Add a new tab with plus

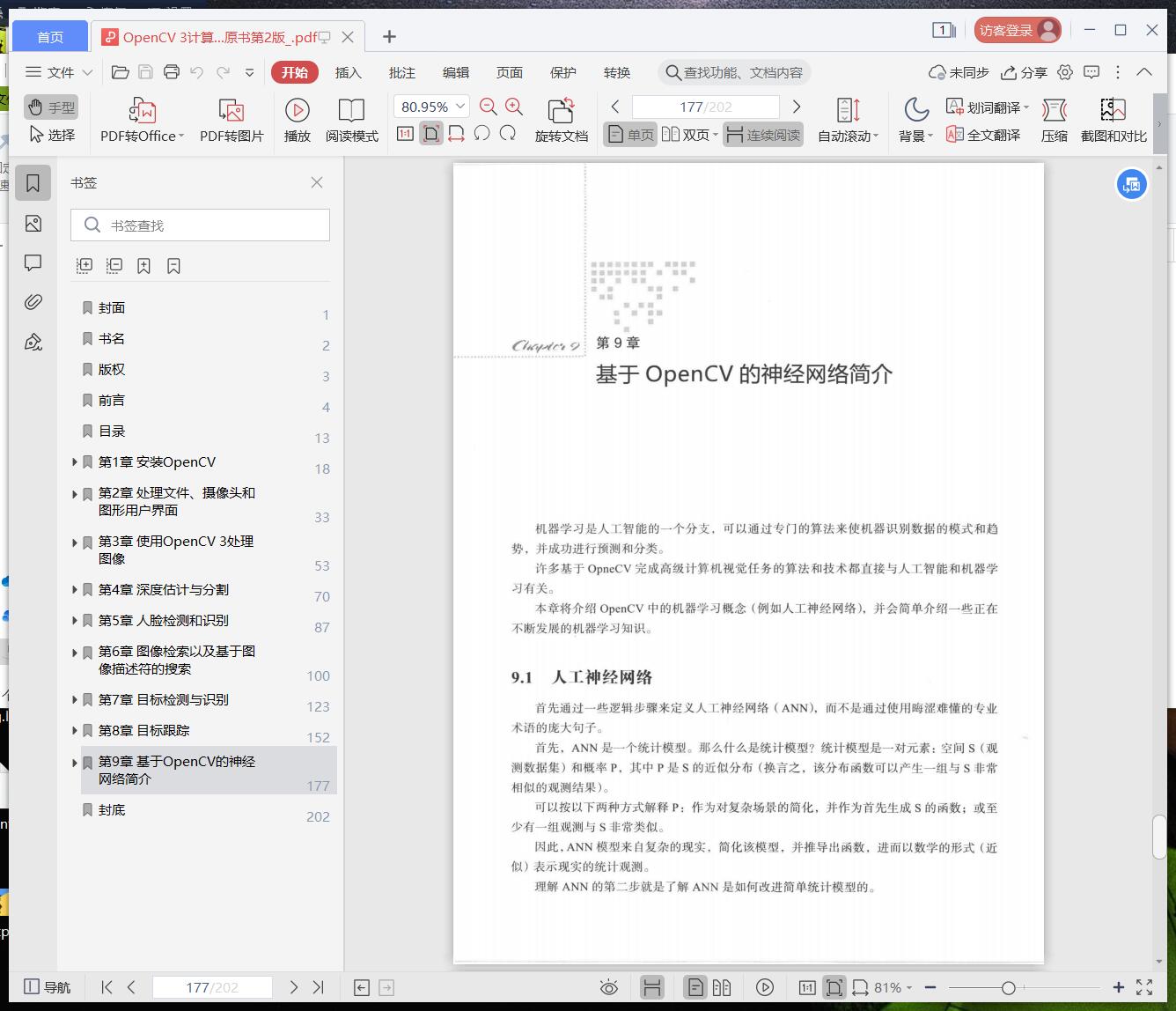tap(389, 36)
